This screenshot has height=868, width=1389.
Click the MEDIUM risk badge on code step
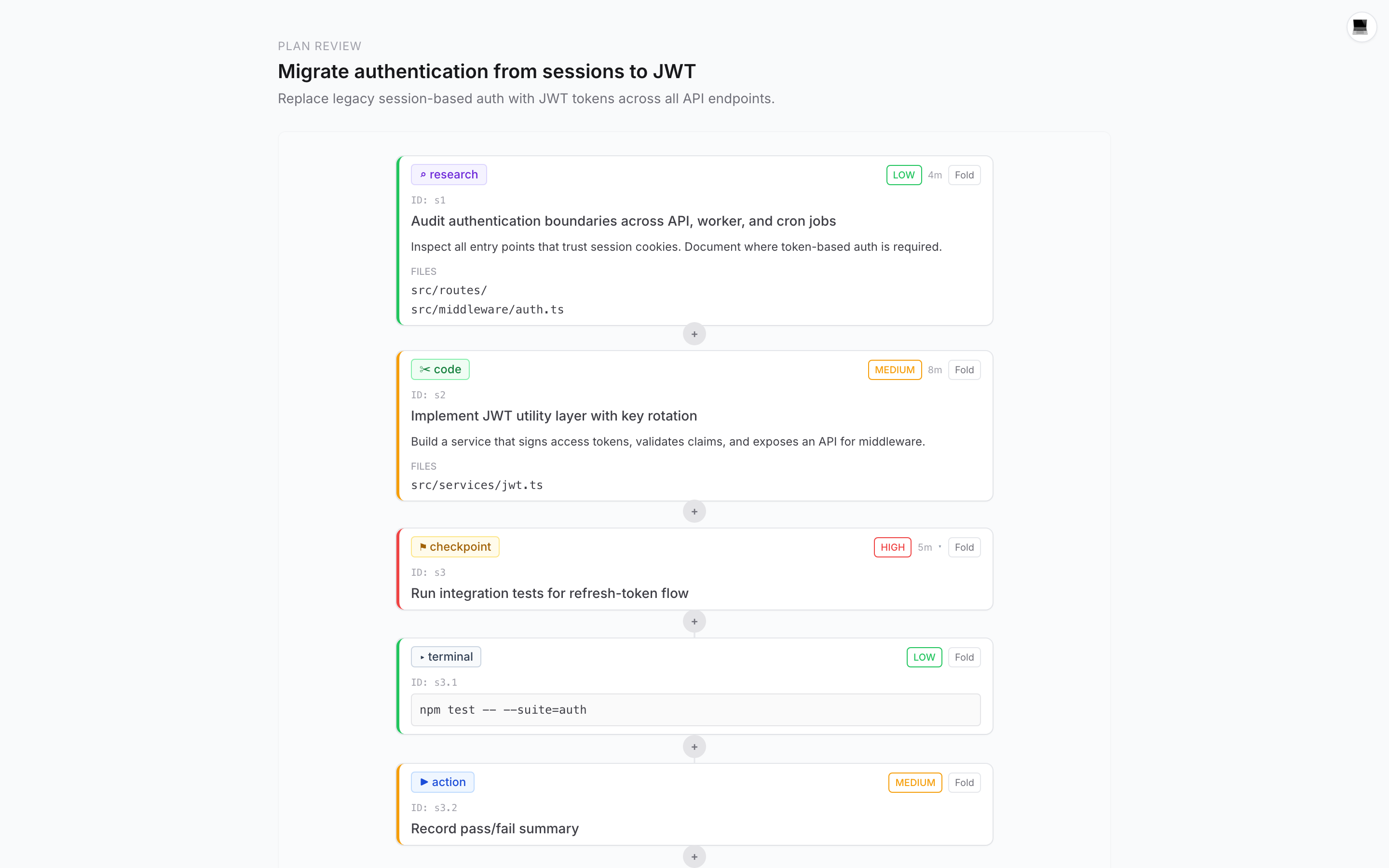pos(894,370)
